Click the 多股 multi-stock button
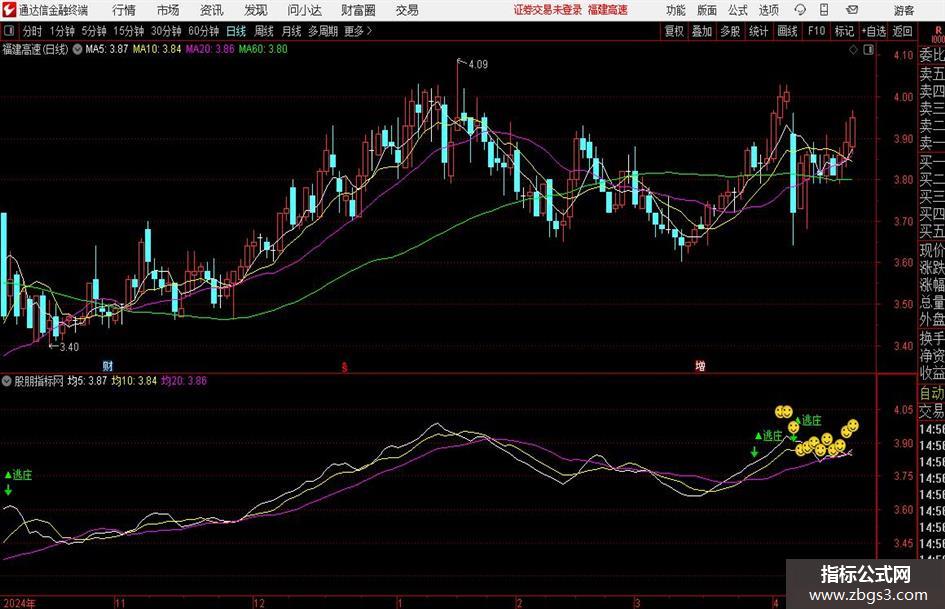Viewport: 945px width, 609px height. tap(730, 31)
